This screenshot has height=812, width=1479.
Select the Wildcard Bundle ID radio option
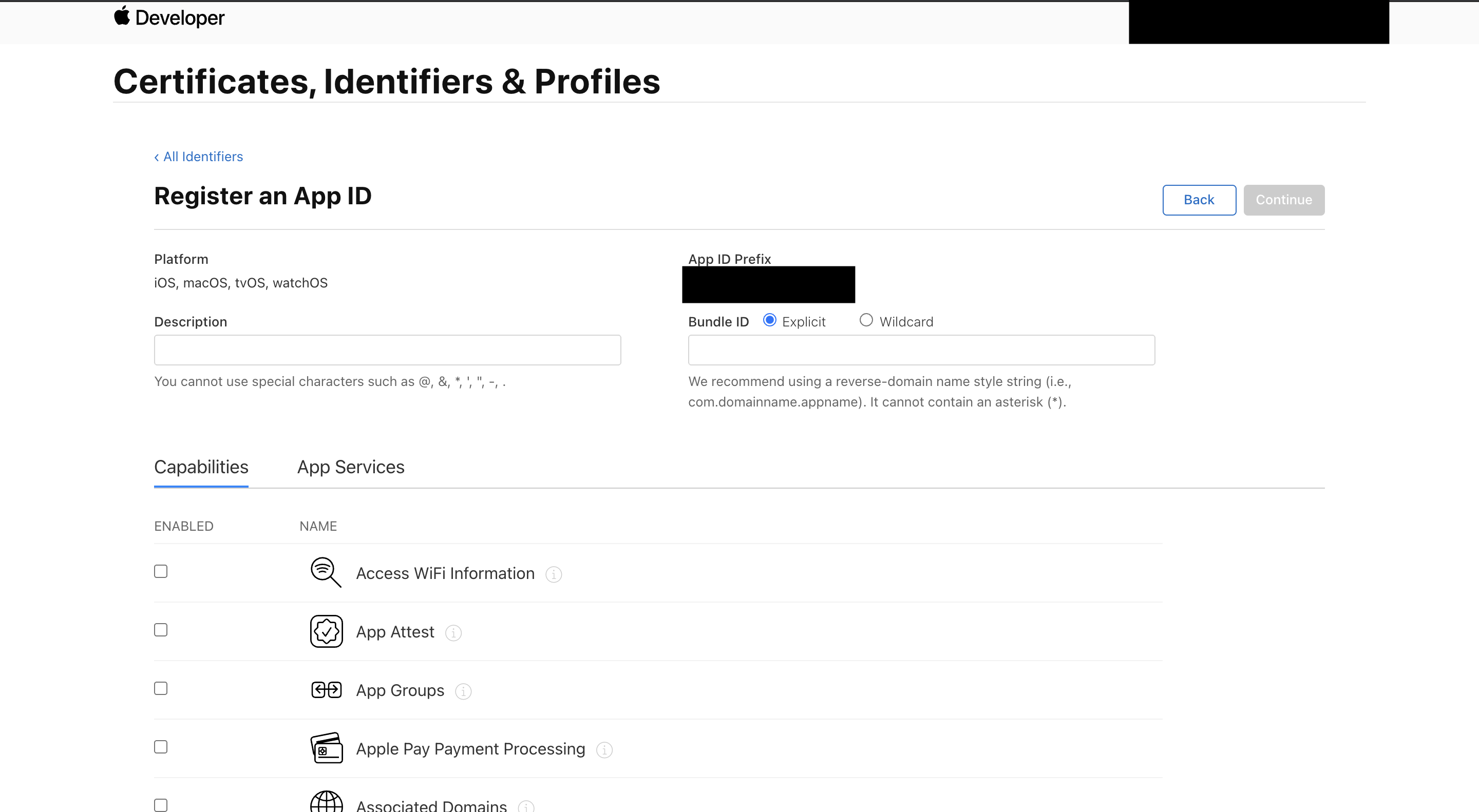866,320
